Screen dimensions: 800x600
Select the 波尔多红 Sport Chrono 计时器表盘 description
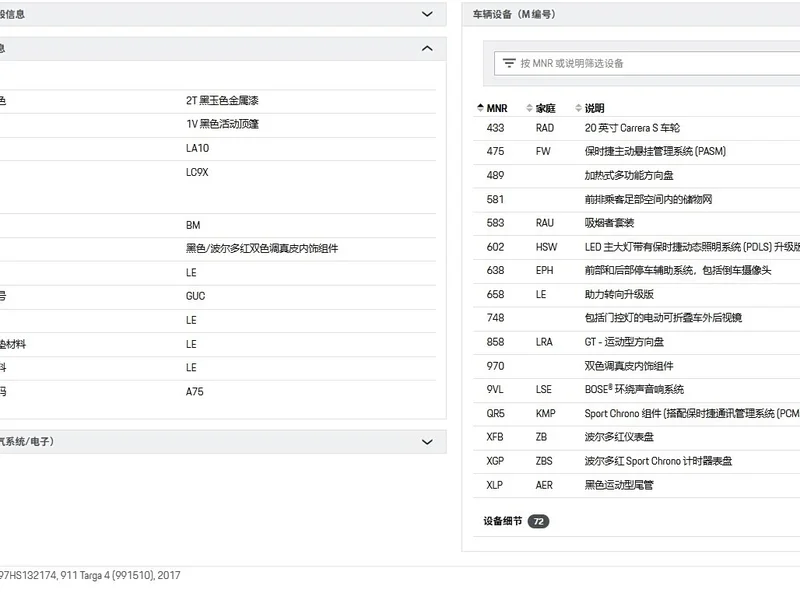[x=658, y=461]
